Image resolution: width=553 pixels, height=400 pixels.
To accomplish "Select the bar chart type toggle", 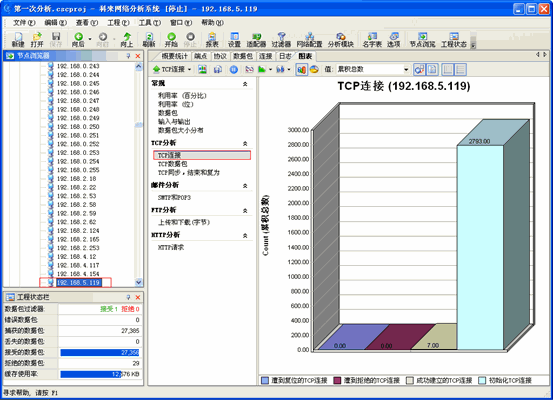I will [301, 69].
